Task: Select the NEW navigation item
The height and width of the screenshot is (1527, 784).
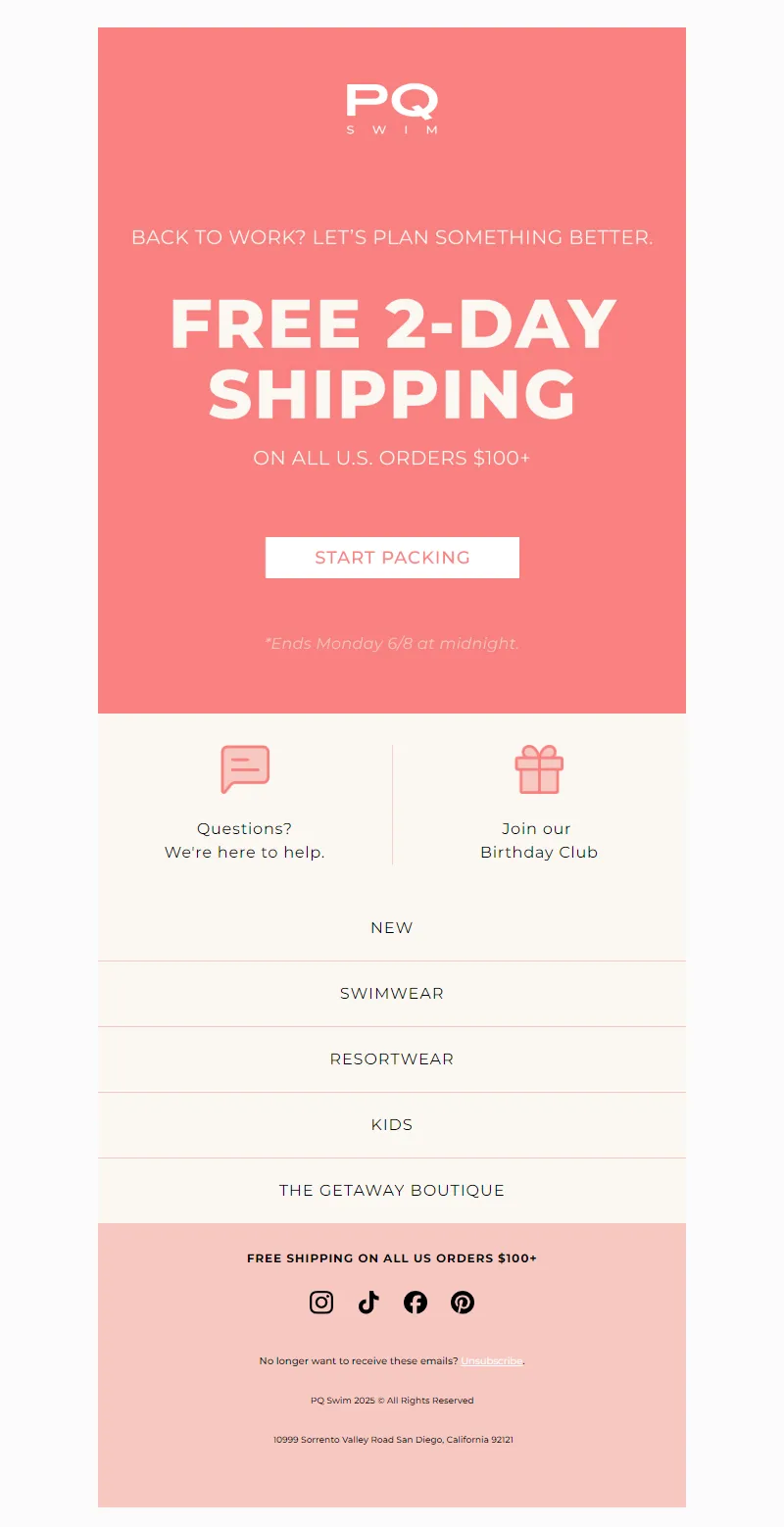Action: click(392, 928)
